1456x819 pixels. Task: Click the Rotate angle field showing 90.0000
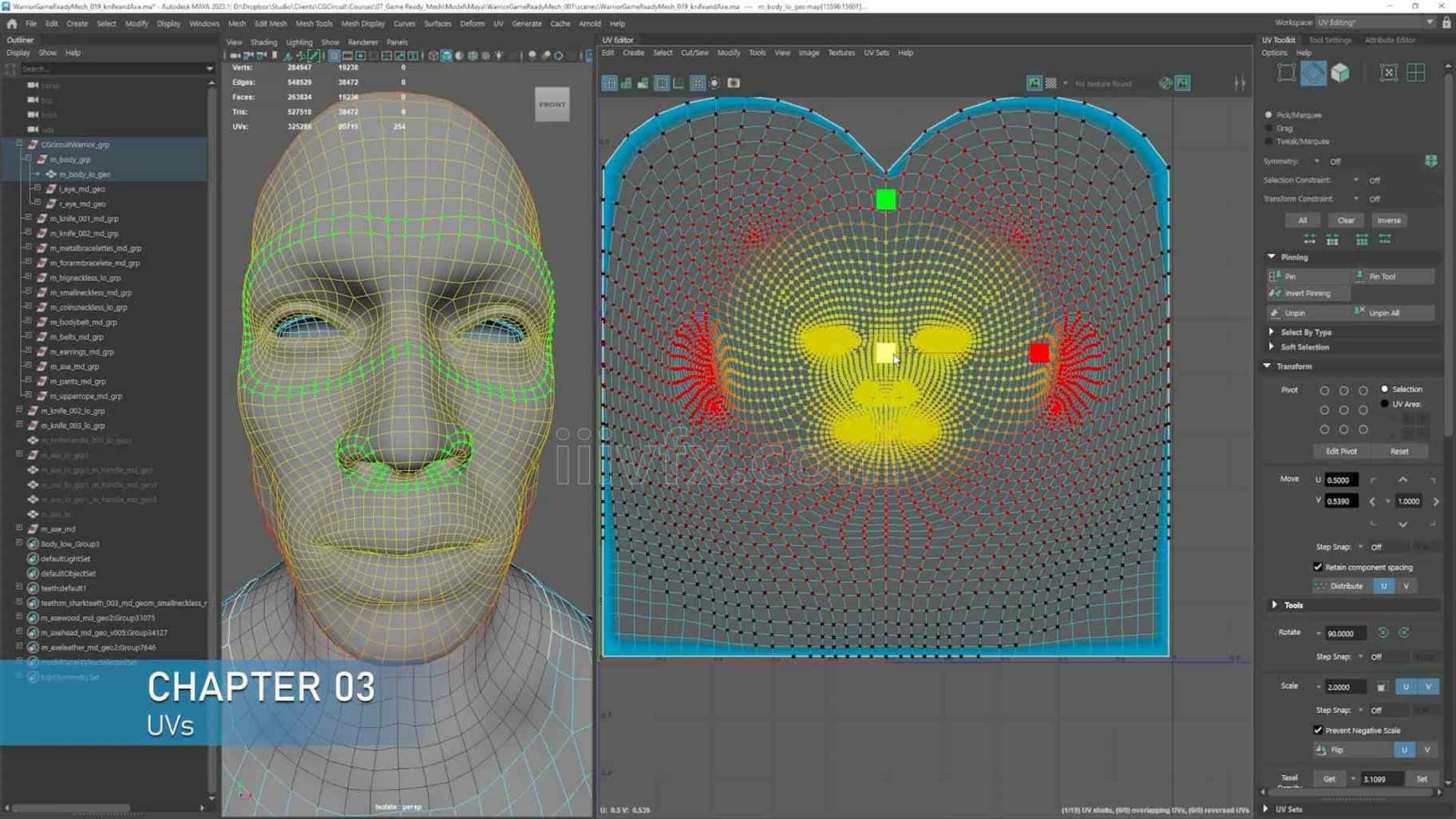tap(1345, 633)
